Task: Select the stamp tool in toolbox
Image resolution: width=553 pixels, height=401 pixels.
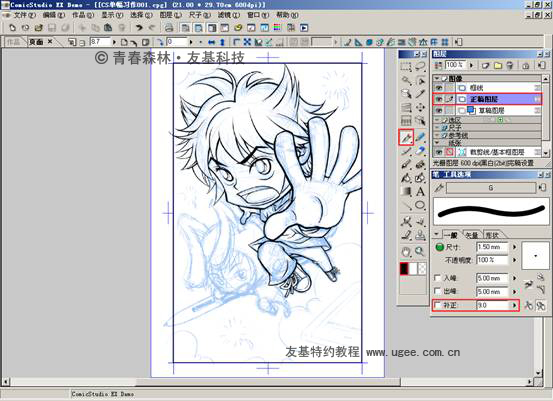Action: click(x=420, y=235)
